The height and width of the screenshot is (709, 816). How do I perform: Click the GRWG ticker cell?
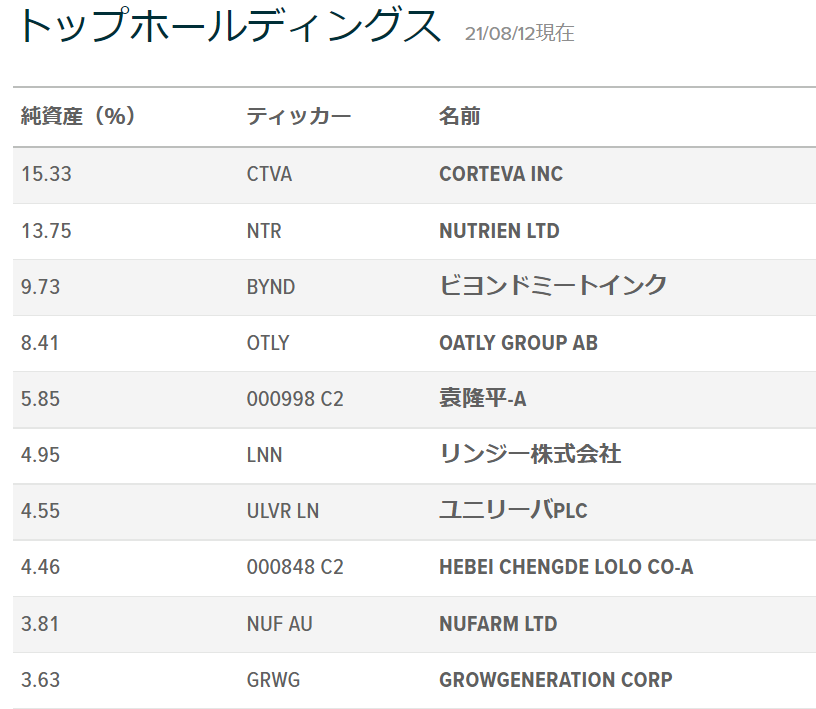tap(273, 680)
